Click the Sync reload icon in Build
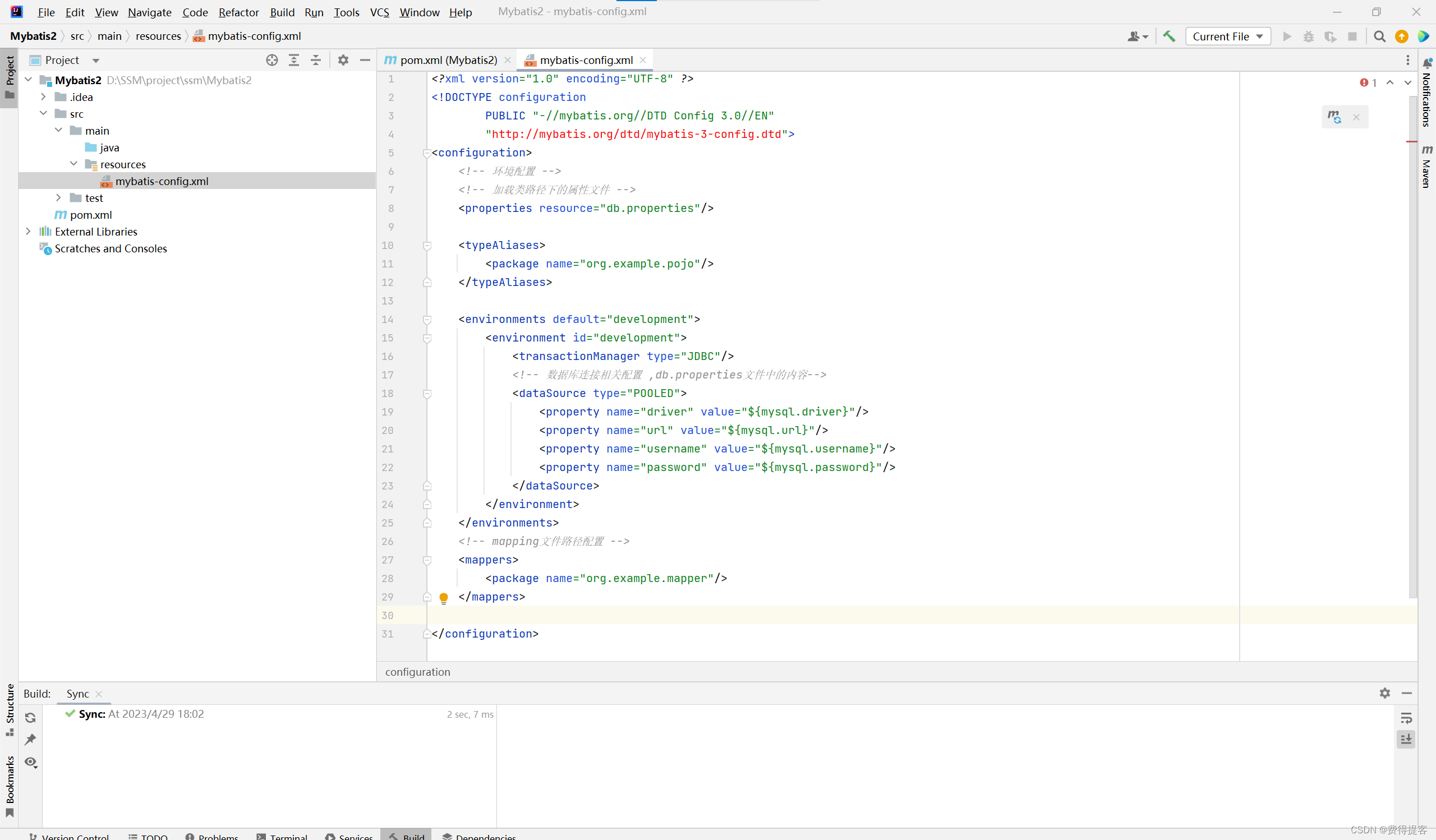The image size is (1436, 840). (31, 718)
